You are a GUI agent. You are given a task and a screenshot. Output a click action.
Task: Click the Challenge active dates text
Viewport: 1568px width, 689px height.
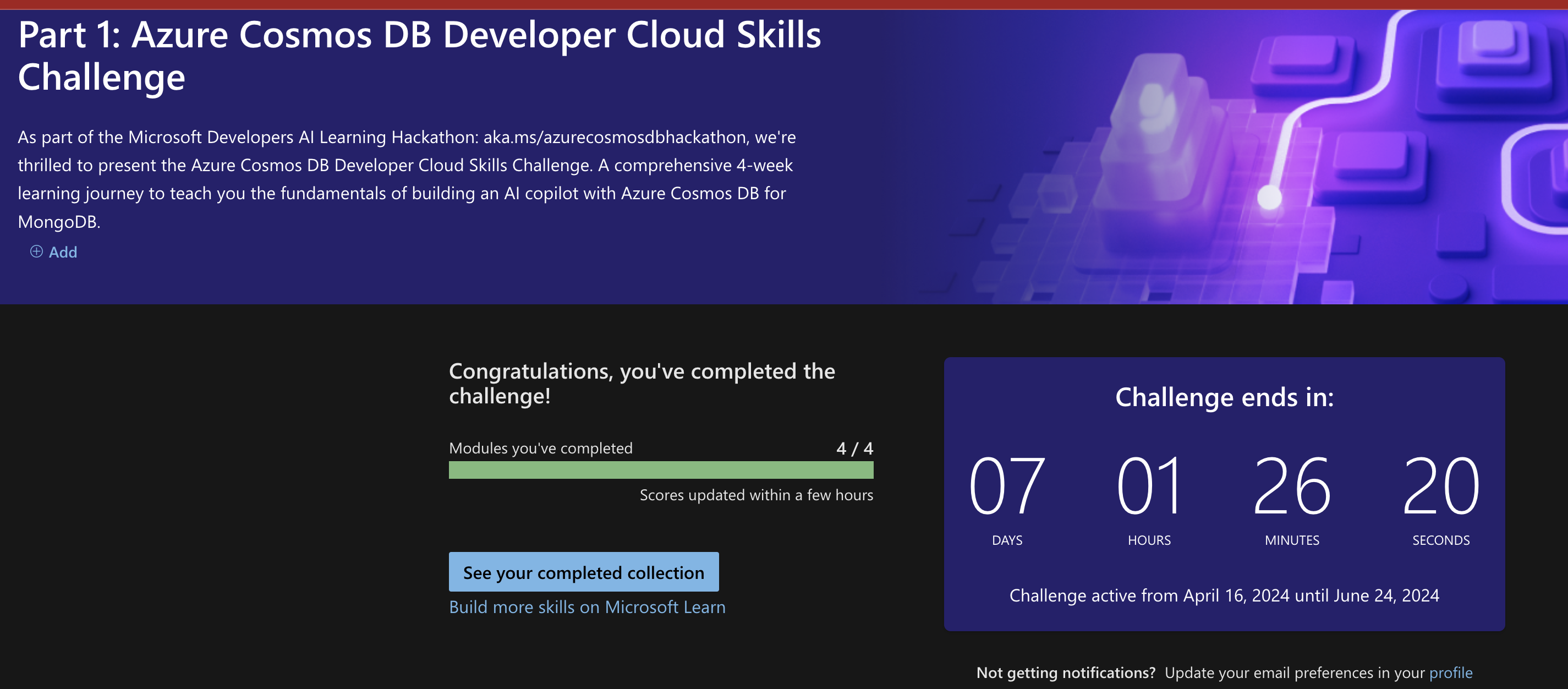[1224, 595]
